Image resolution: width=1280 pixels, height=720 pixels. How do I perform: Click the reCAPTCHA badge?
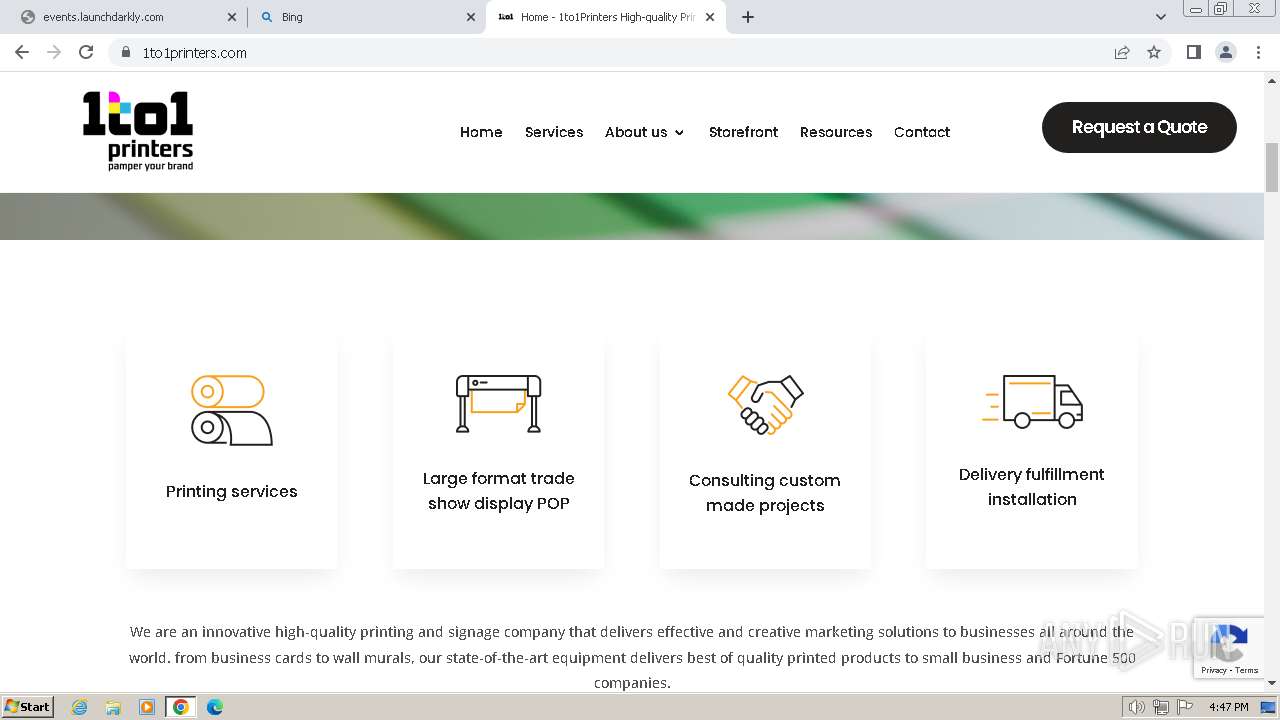(1229, 648)
